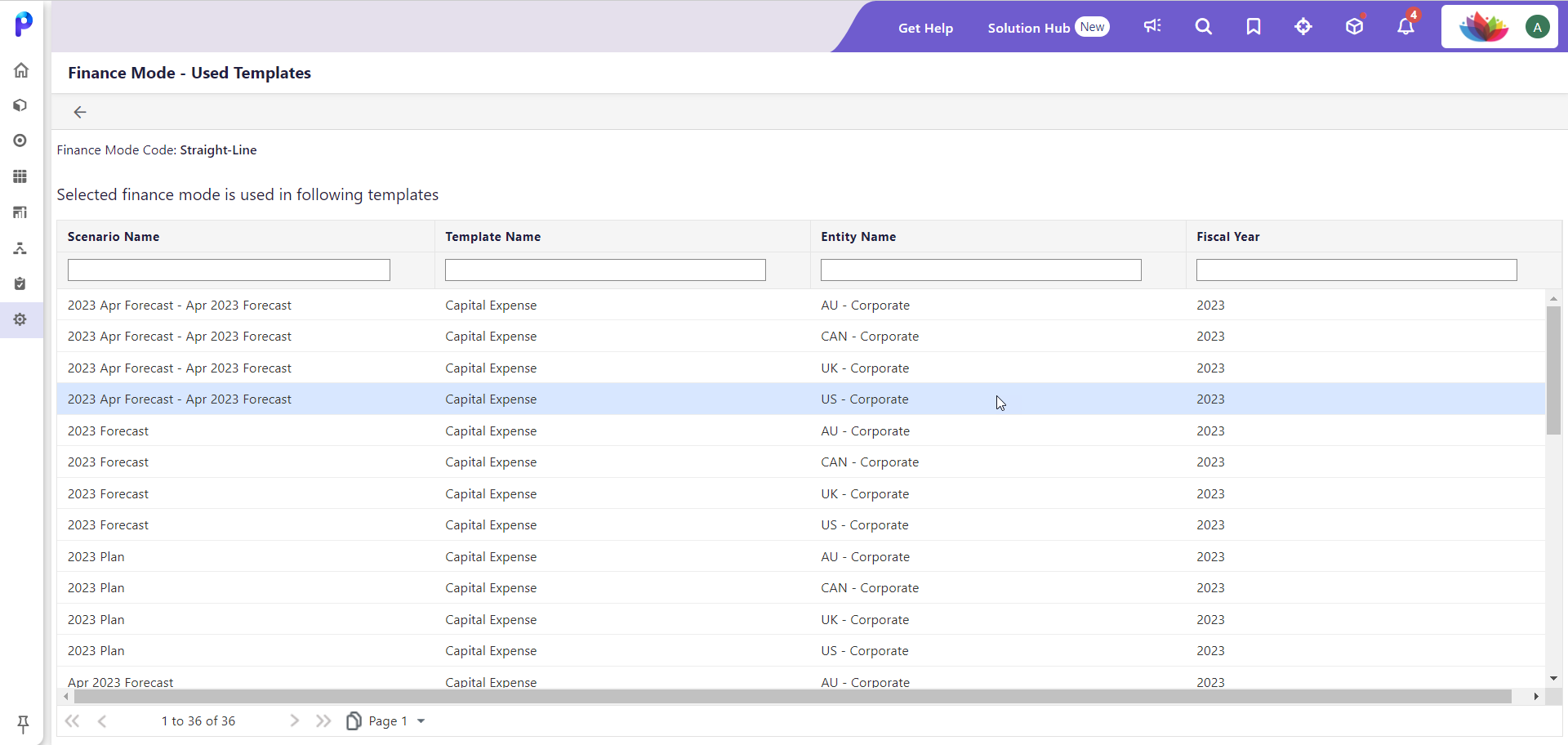Select 2023 Apr Forecast row for CAN - Corporate

(x=800, y=336)
